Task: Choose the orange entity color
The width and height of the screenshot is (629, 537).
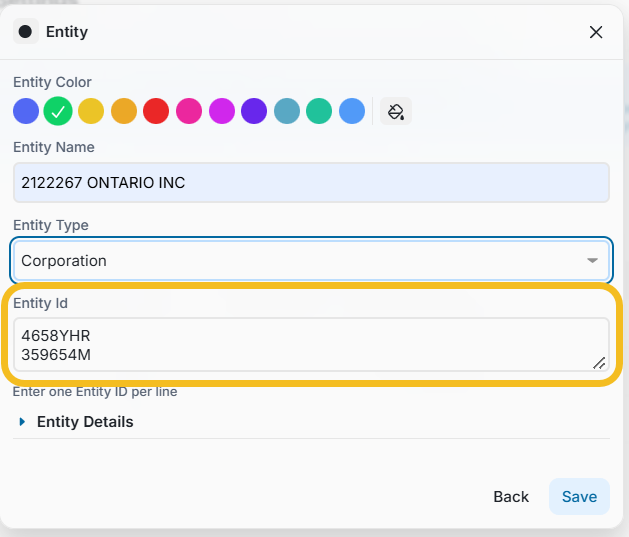Action: click(124, 111)
